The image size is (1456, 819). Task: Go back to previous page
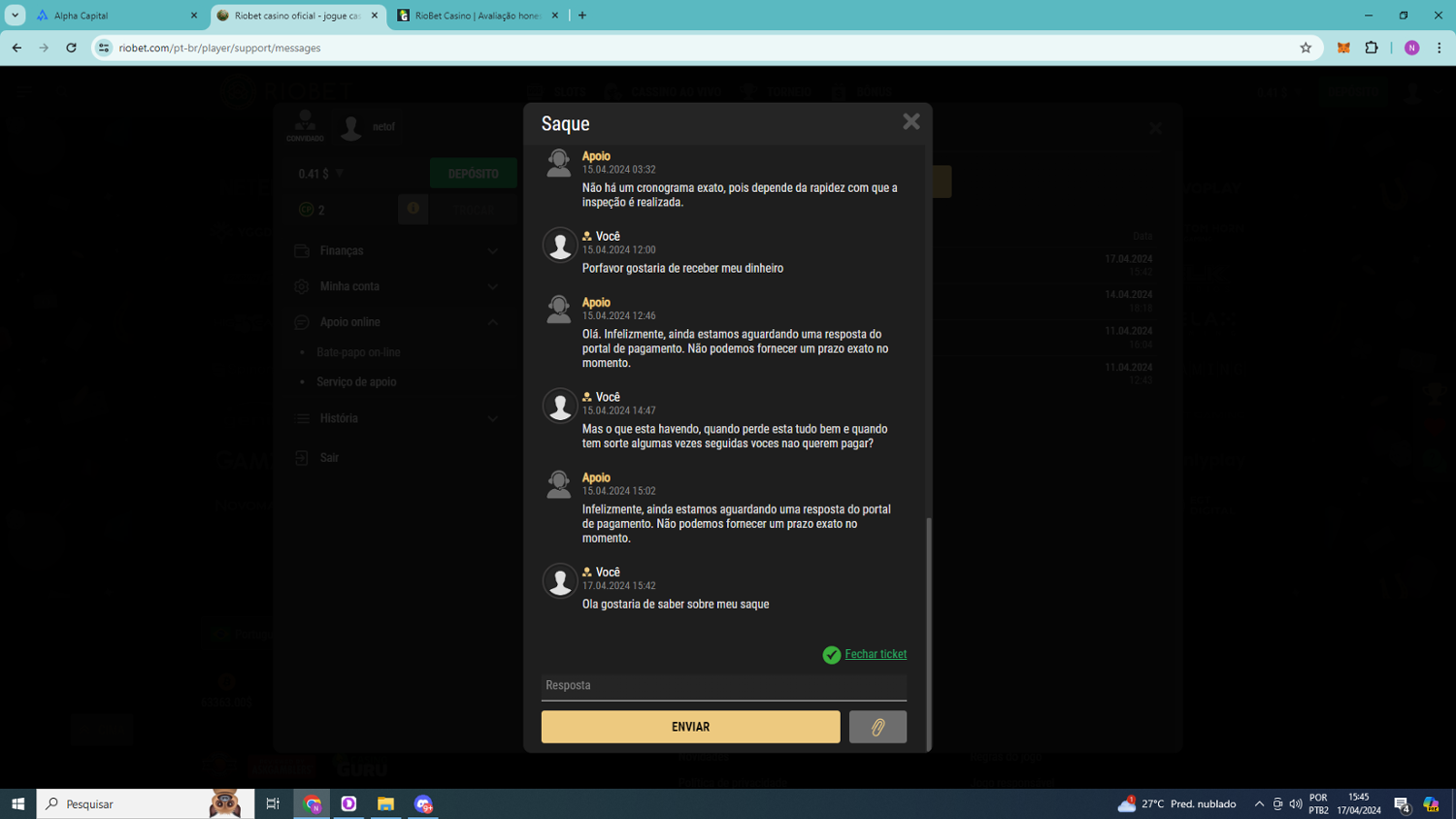point(17,48)
